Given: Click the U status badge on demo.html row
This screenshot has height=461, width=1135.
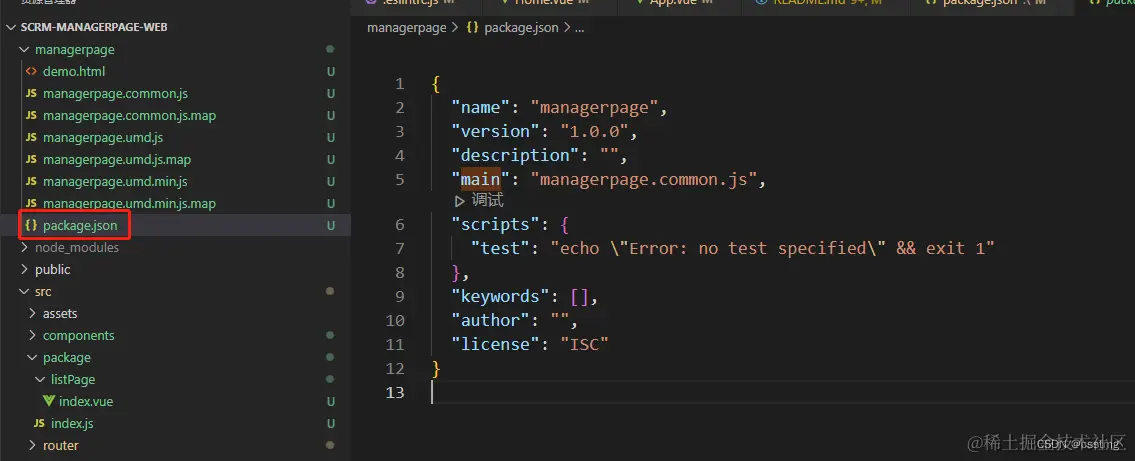Looking at the screenshot, I should tap(330, 72).
